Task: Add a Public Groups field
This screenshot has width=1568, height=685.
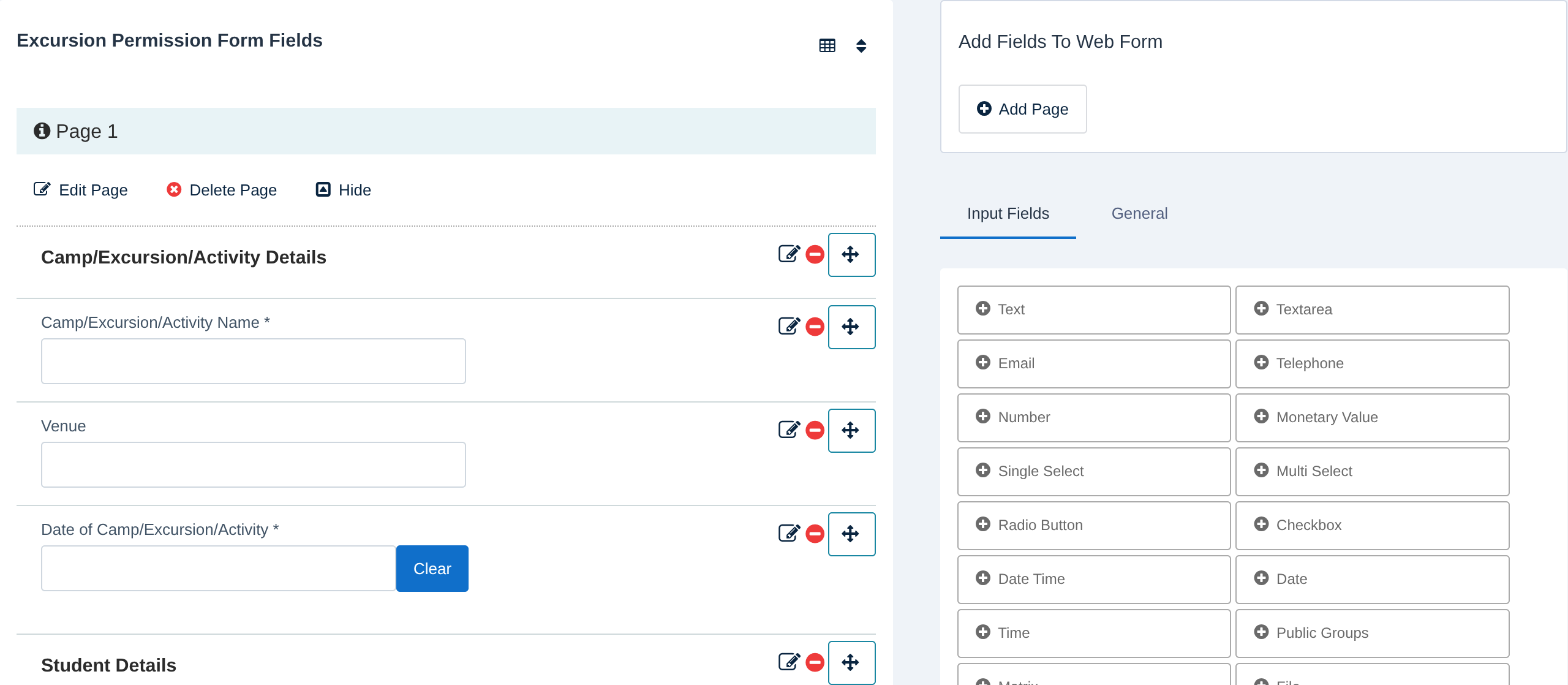Action: 1372,634
